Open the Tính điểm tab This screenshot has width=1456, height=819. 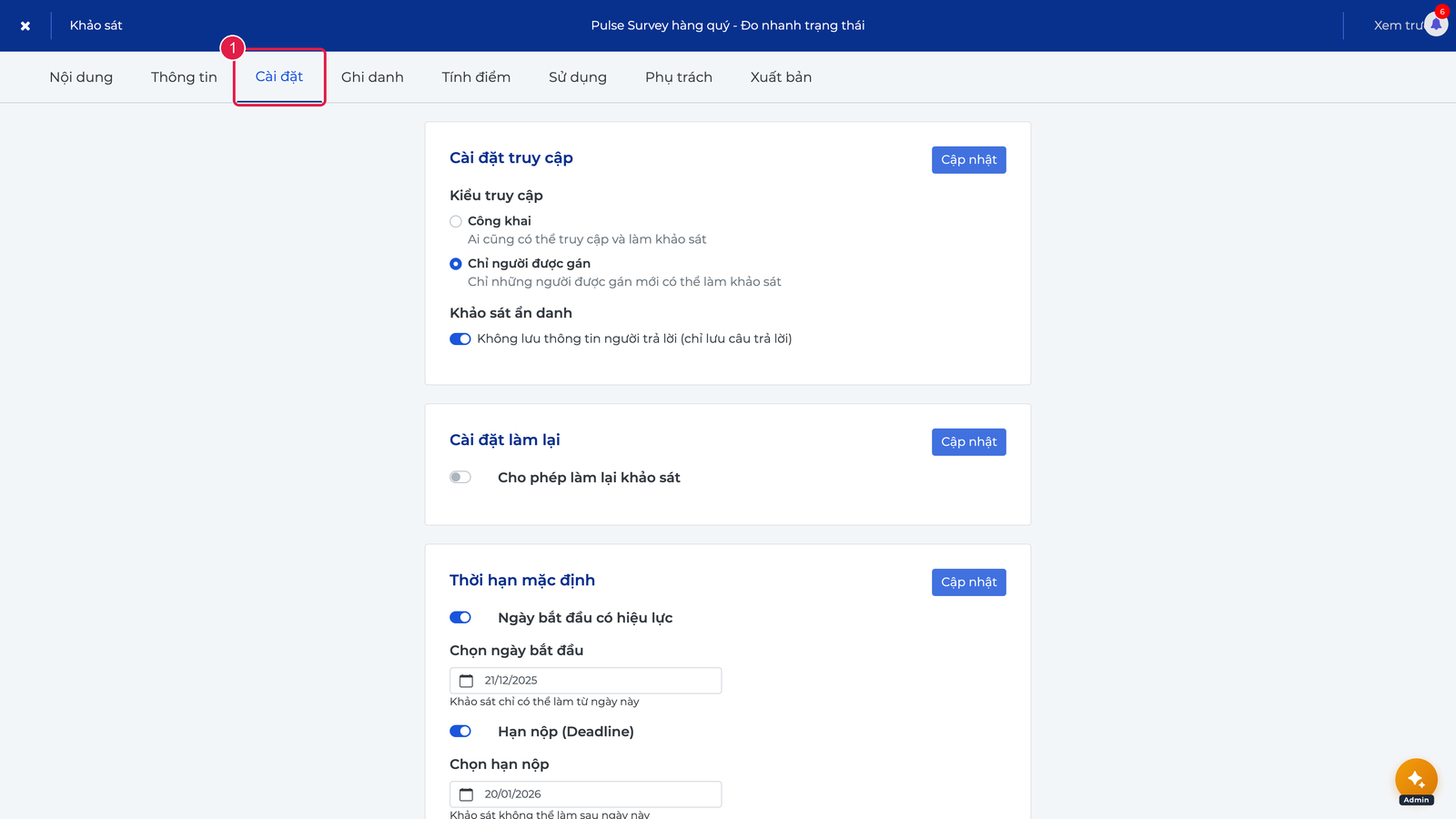pyautogui.click(x=476, y=77)
